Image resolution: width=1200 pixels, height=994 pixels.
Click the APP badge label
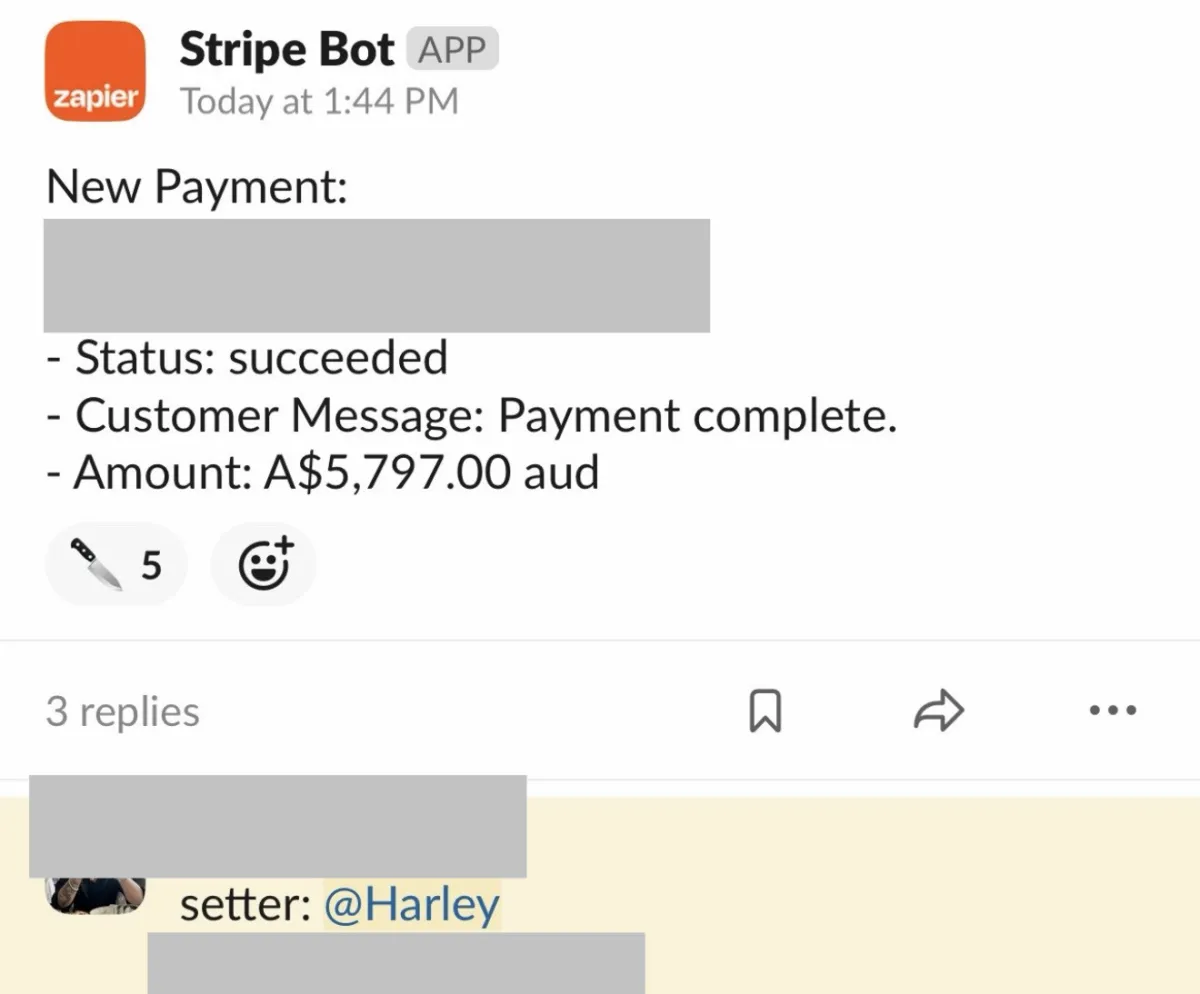[x=452, y=50]
